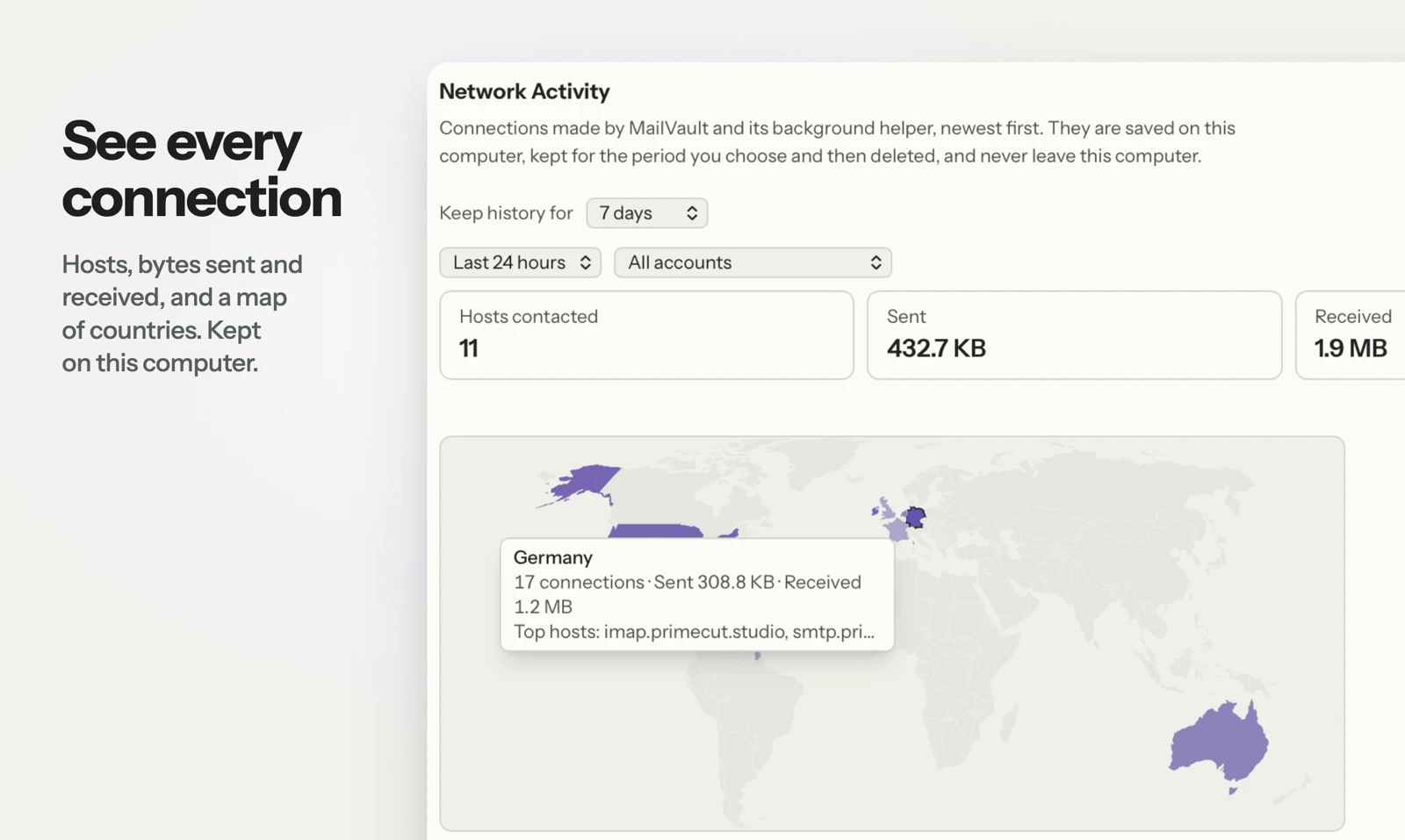Click Germany highlighted on the map
The height and width of the screenshot is (840, 1405).
point(916,518)
